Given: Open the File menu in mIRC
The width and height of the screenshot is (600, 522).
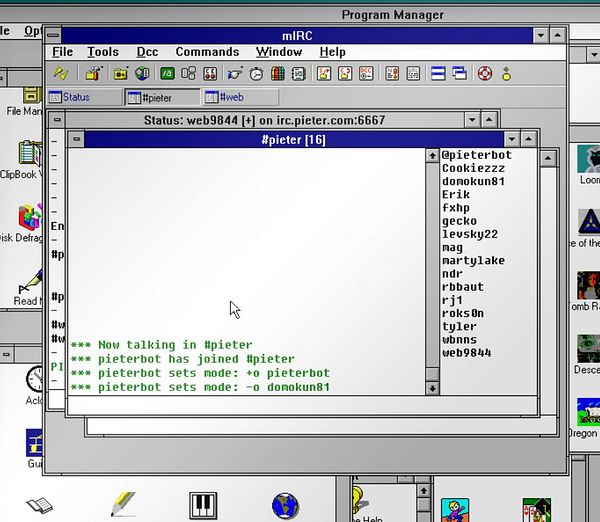Looking at the screenshot, I should click(63, 52).
